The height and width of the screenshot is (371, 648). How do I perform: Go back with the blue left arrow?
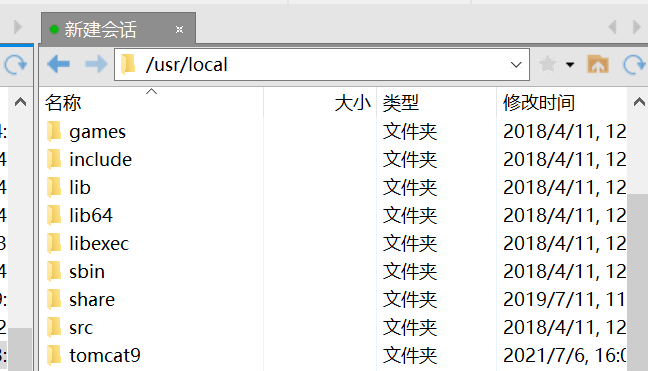[x=58, y=64]
